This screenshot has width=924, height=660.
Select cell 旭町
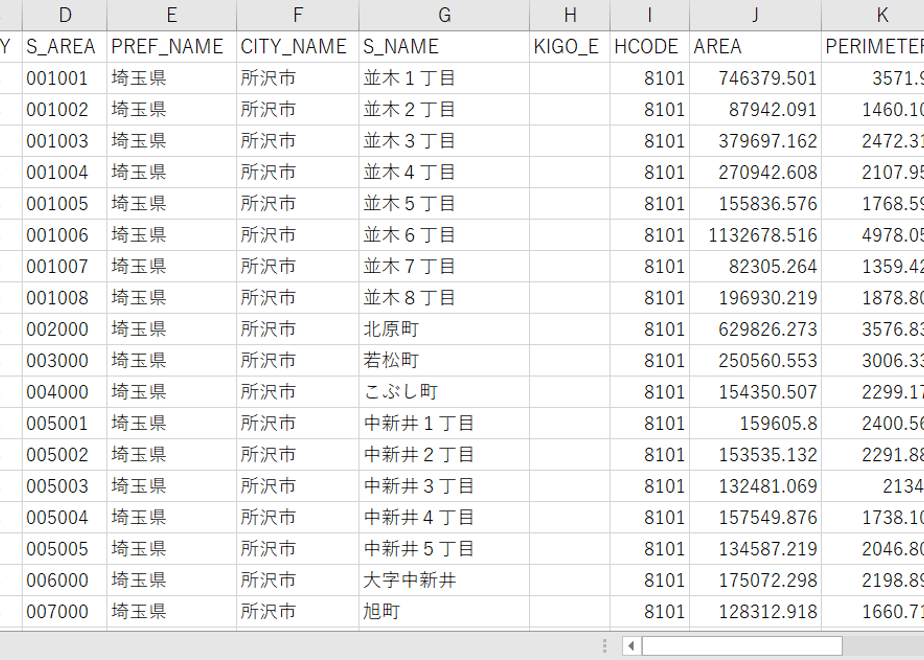[x=444, y=612]
